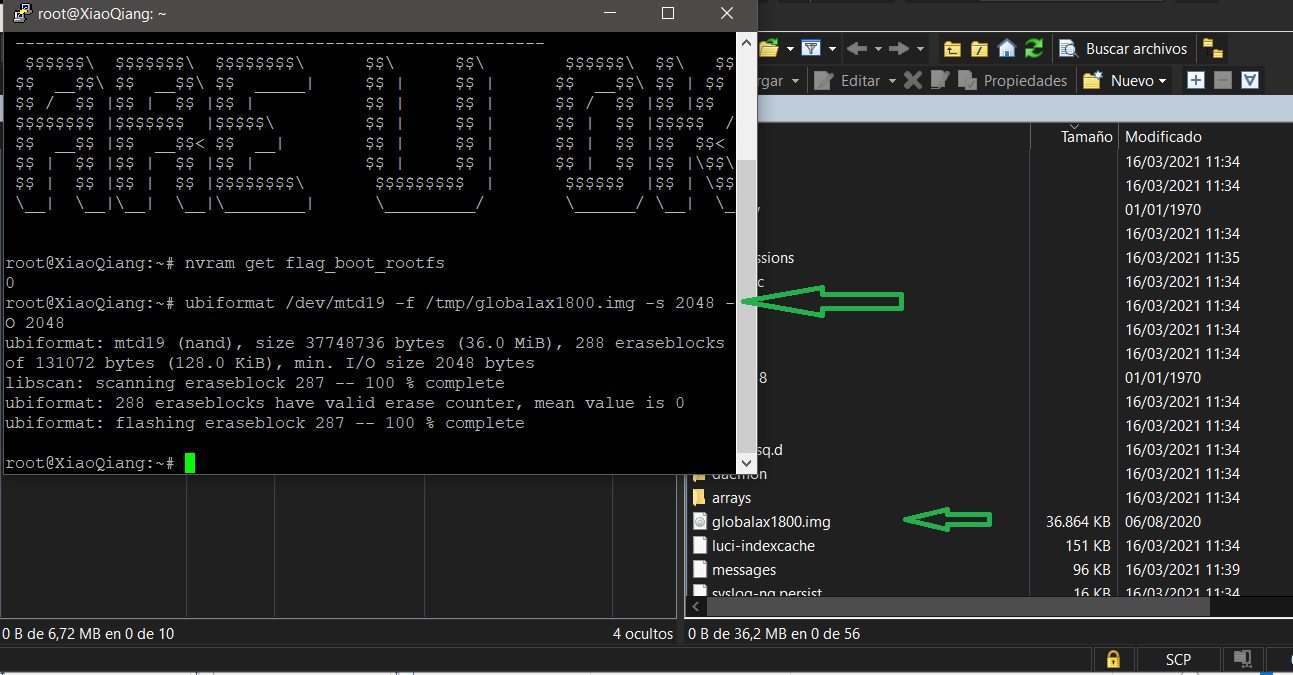
Task: Click the padlock encryption status icon
Action: point(1112,659)
